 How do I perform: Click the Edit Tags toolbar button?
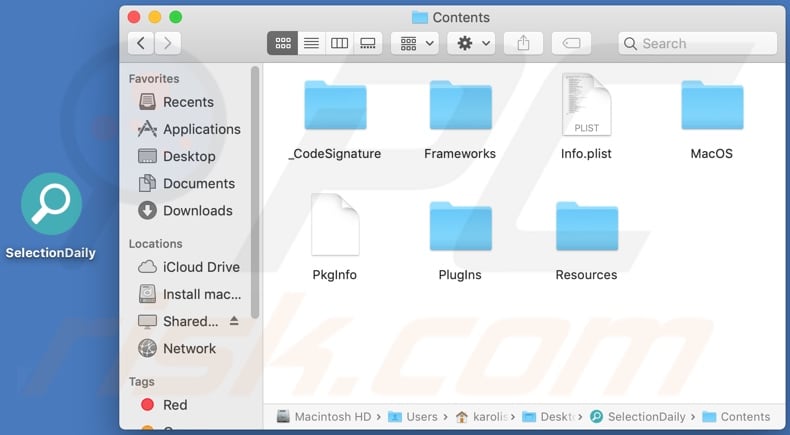tap(571, 43)
